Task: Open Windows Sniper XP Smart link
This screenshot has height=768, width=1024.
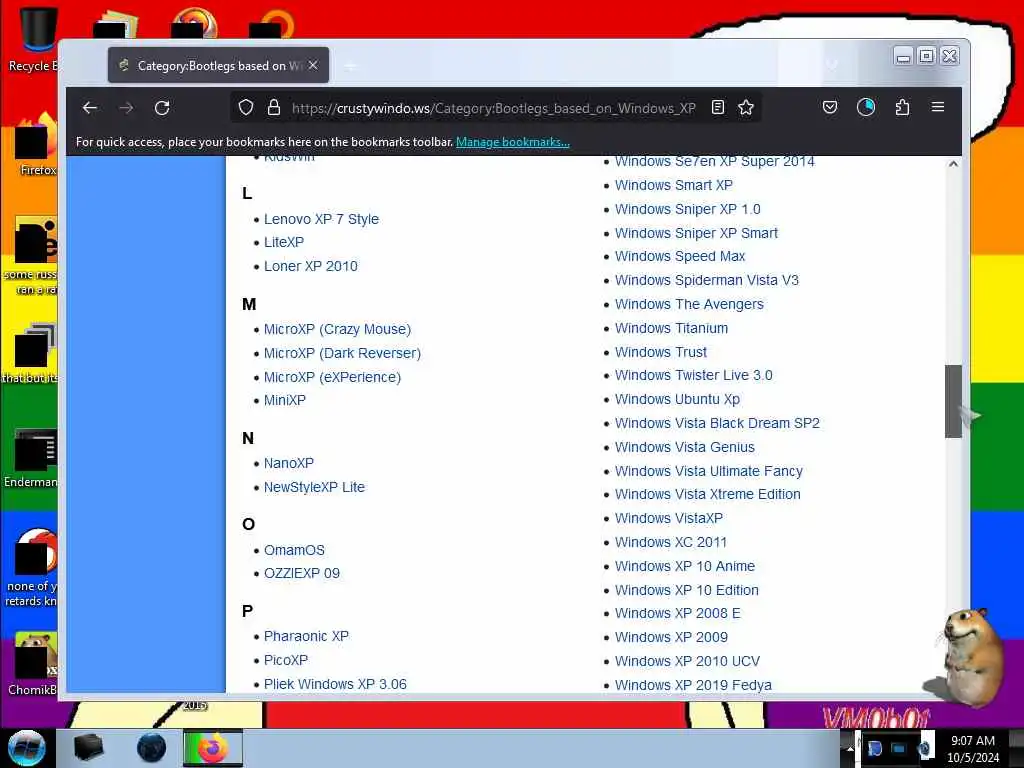Action: [x=696, y=233]
